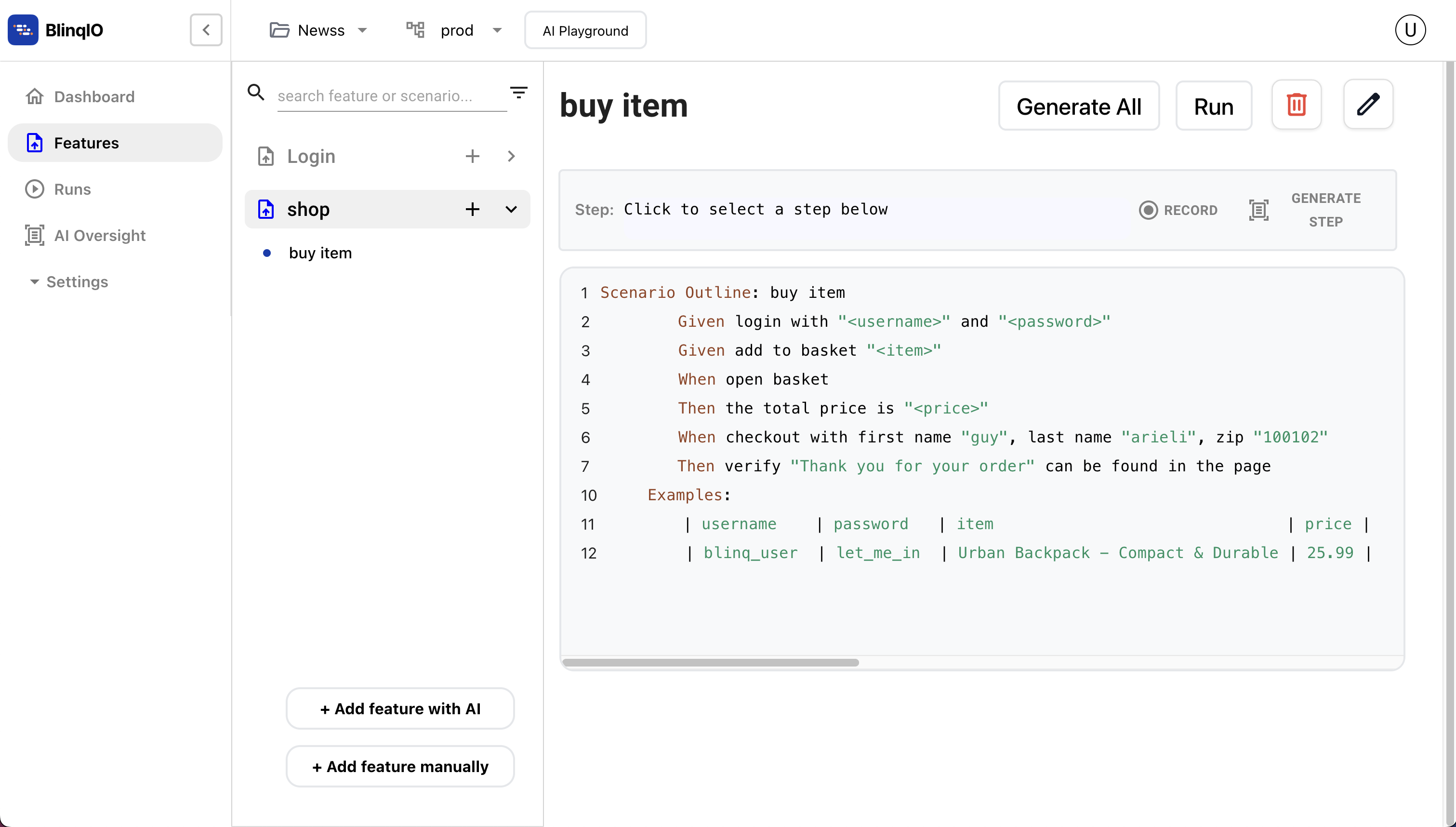This screenshot has width=1456, height=827.
Task: Select the Login feature row
Action: point(387,156)
